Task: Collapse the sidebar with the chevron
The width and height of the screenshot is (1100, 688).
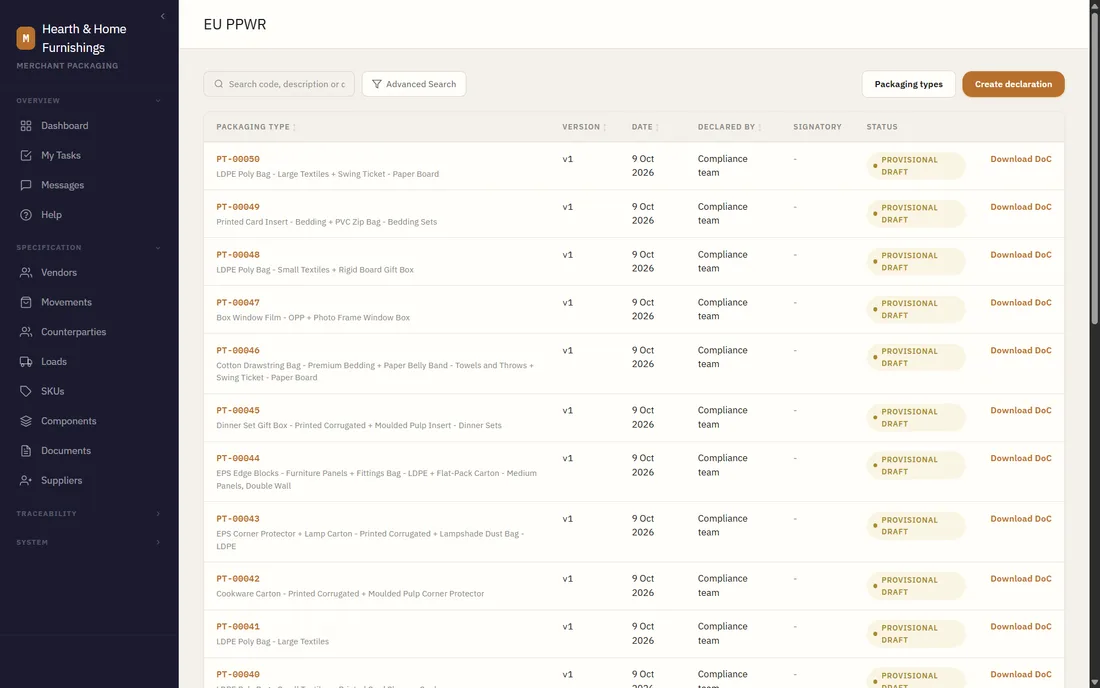Action: tap(163, 16)
